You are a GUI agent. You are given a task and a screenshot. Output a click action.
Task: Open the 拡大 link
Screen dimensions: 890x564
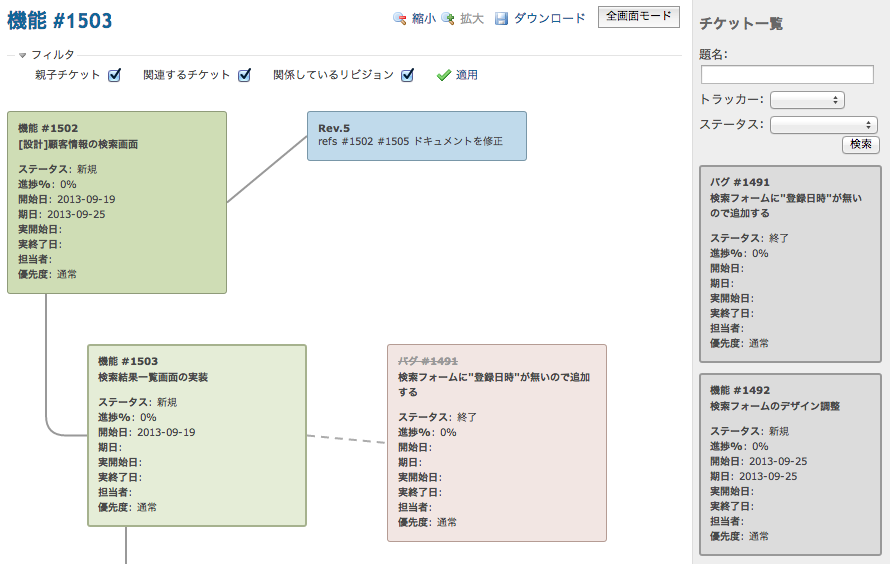point(472,19)
